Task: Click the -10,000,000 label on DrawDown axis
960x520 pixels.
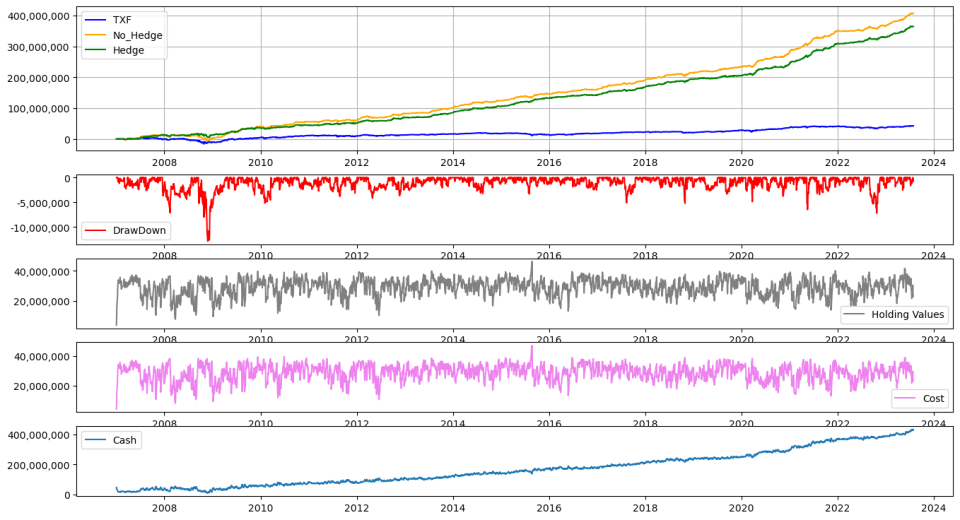Action: (x=38, y=228)
